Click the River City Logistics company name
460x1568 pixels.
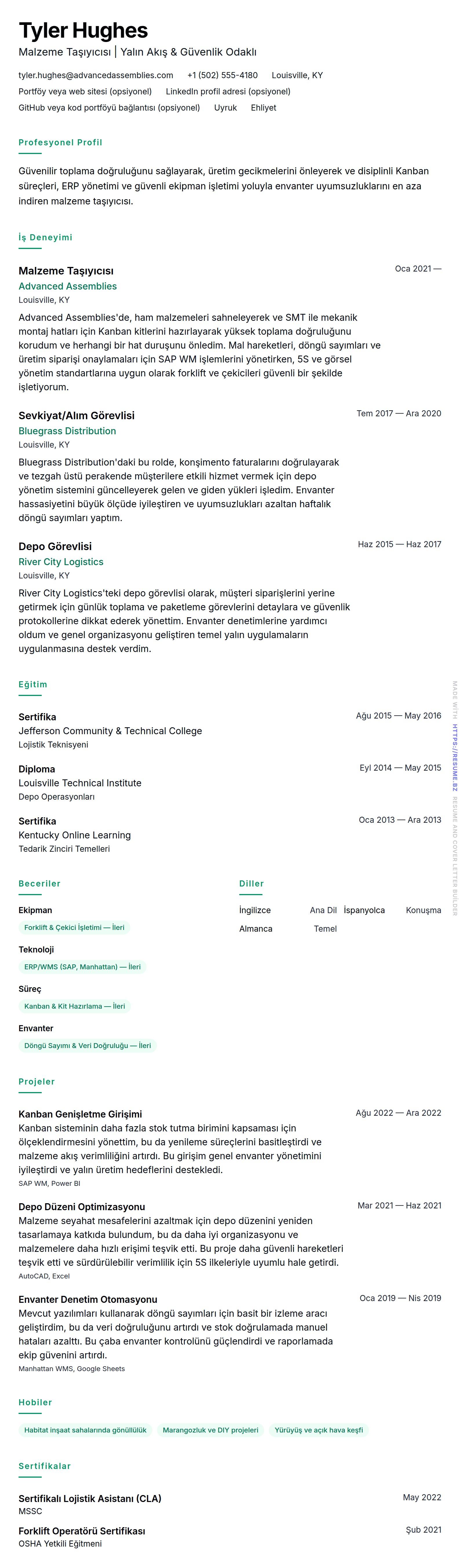point(61,562)
